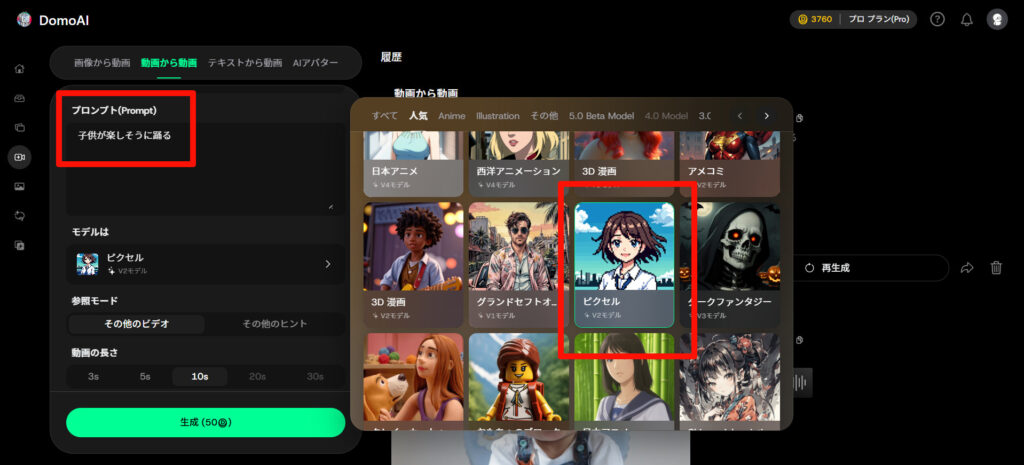The width and height of the screenshot is (1024, 465).
Task: Switch to the テキストから動画 tab
Action: [x=245, y=63]
